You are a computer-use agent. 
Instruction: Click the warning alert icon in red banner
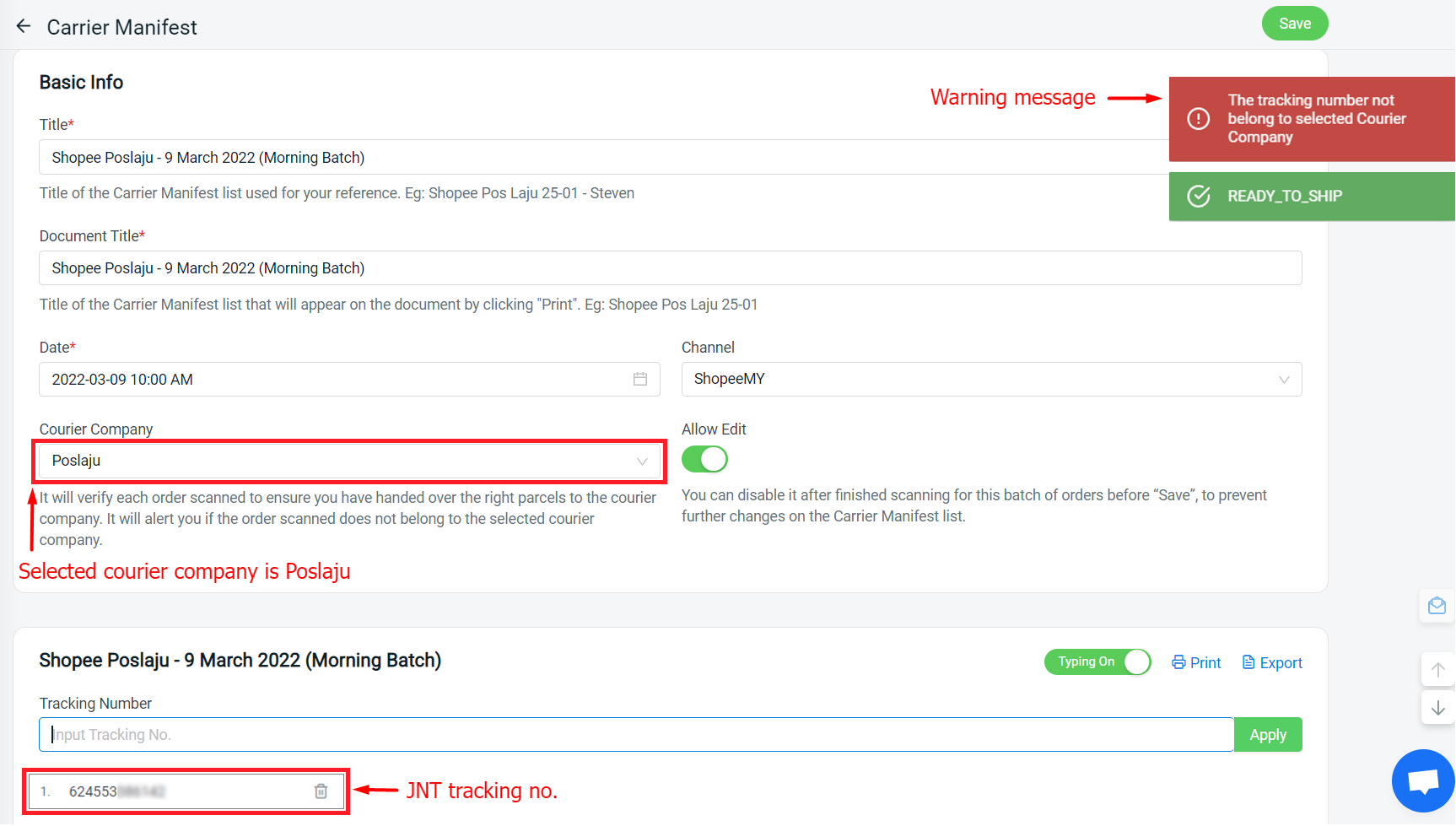tap(1199, 119)
